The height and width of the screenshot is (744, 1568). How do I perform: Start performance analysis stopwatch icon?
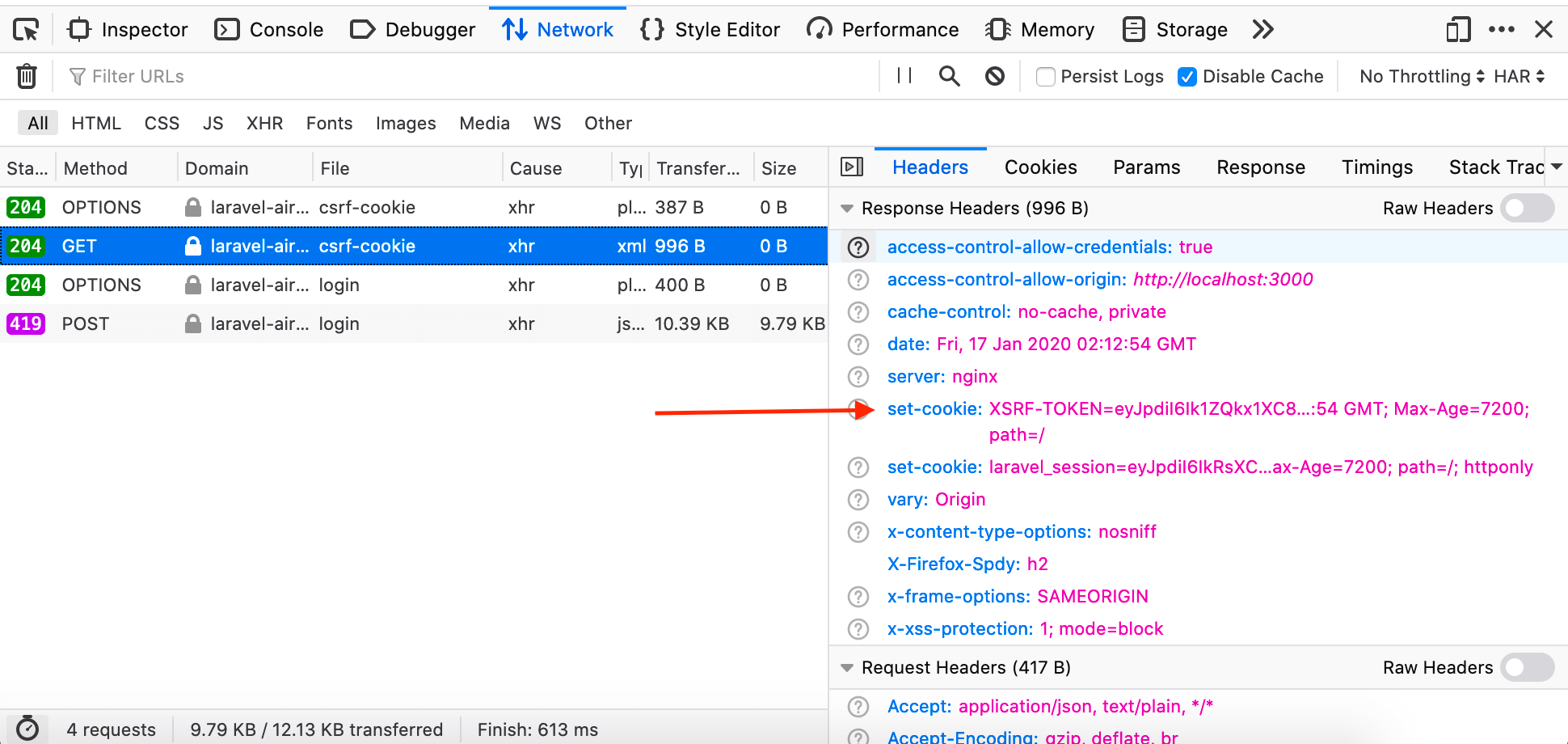click(27, 728)
